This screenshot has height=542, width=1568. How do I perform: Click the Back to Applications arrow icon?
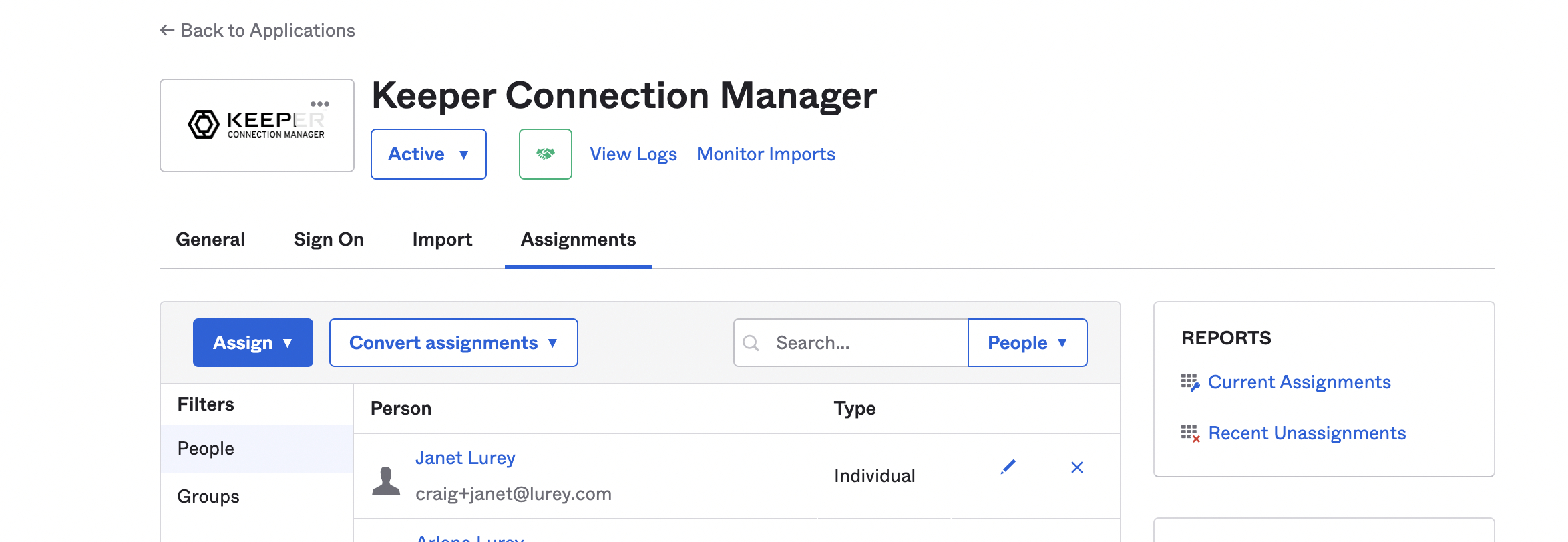167,31
